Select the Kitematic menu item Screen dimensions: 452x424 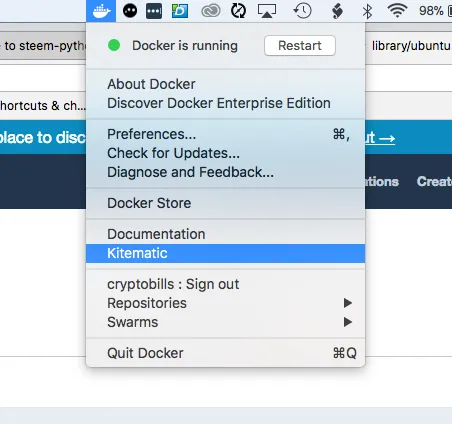tap(225, 253)
